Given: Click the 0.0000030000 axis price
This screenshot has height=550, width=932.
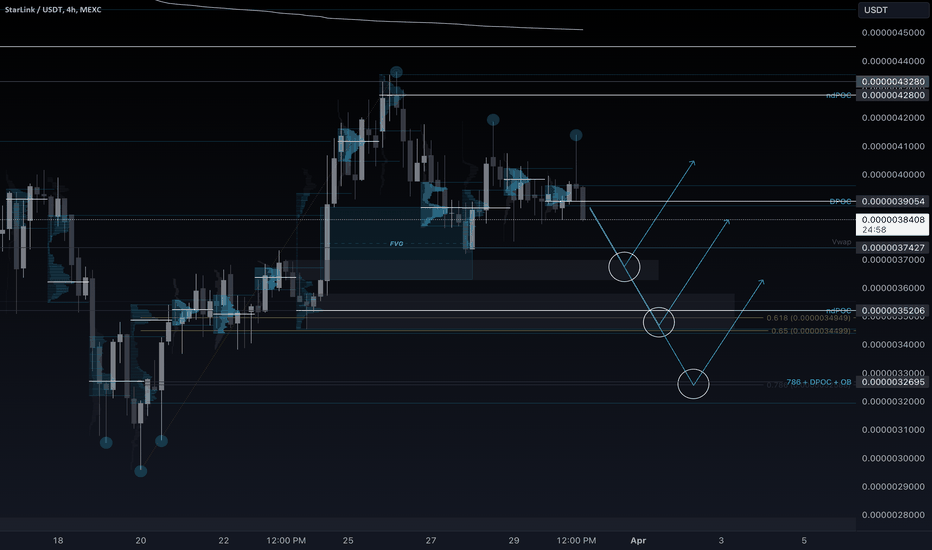Looking at the screenshot, I should 893,458.
